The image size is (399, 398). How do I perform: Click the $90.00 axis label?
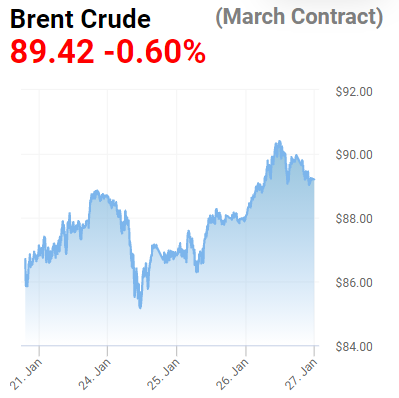click(x=354, y=155)
